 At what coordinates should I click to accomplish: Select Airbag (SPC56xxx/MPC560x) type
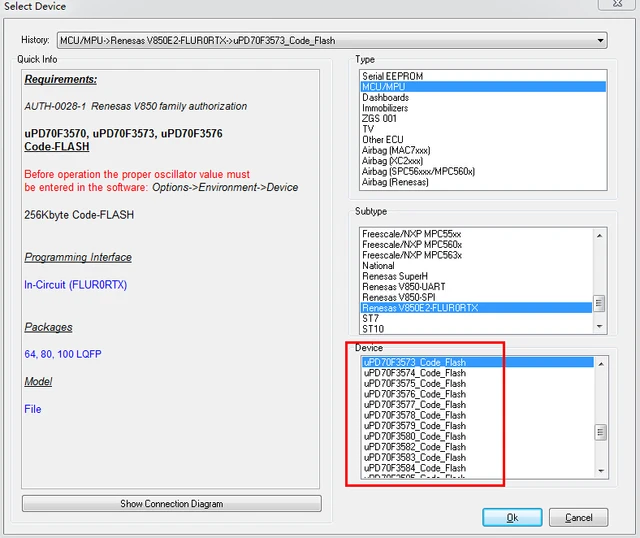coord(483,171)
